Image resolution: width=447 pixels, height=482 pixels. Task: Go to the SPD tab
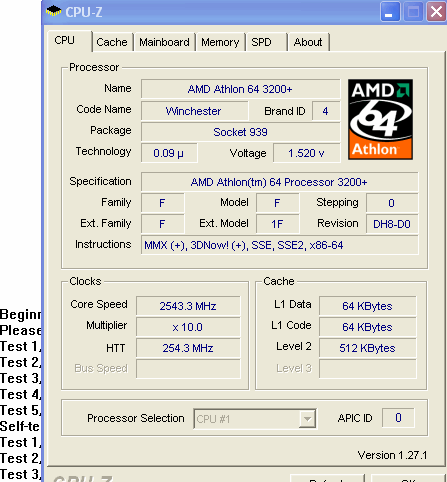click(x=261, y=42)
